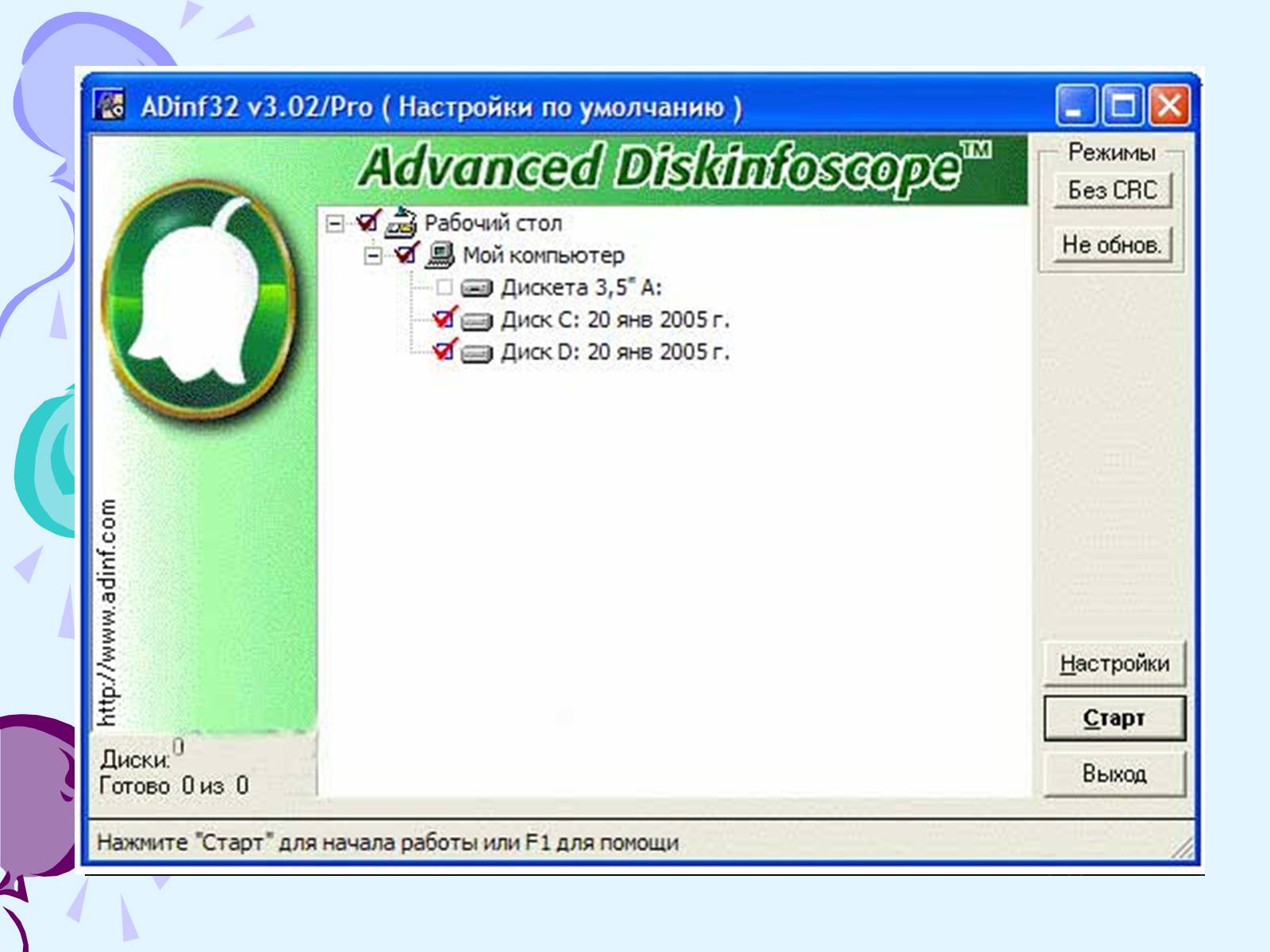Screen dimensions: 1270x952
Task: Click the Дискета 3,5" A: drive icon
Action: point(476,288)
